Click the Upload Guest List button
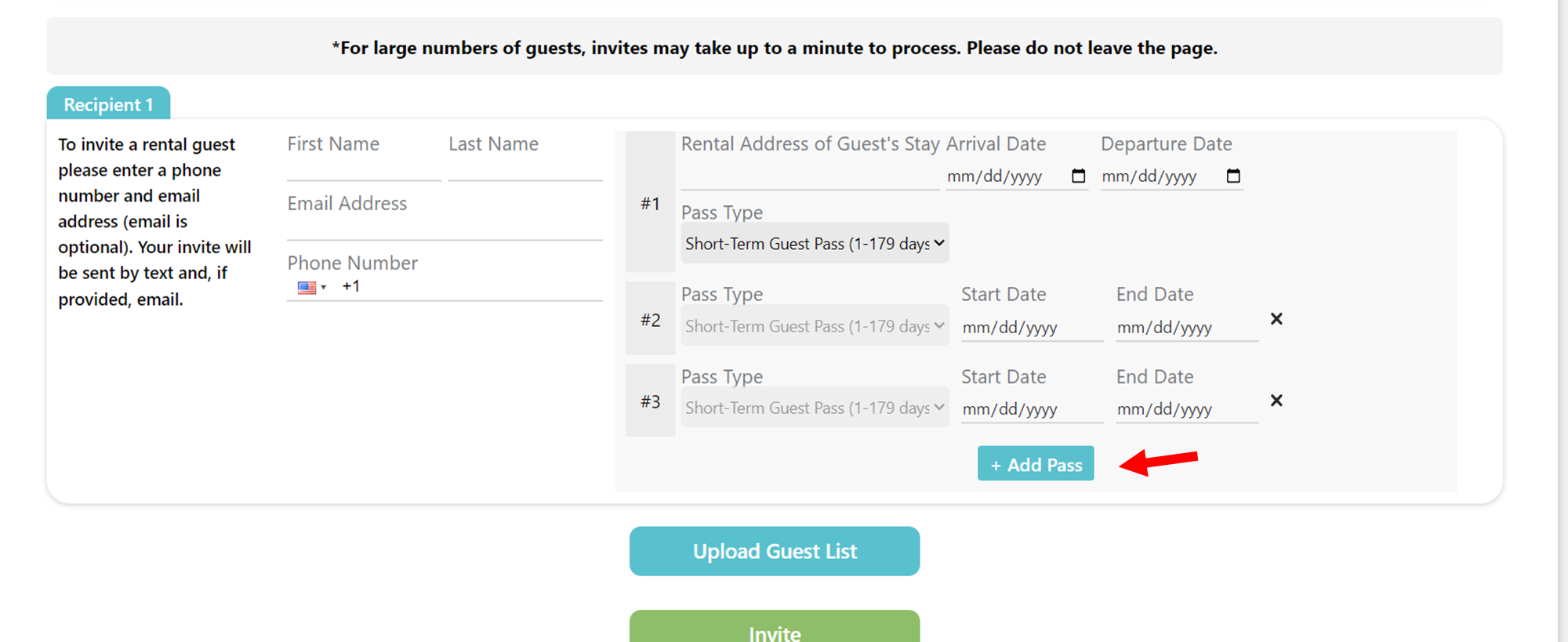This screenshot has width=1568, height=642. click(775, 551)
